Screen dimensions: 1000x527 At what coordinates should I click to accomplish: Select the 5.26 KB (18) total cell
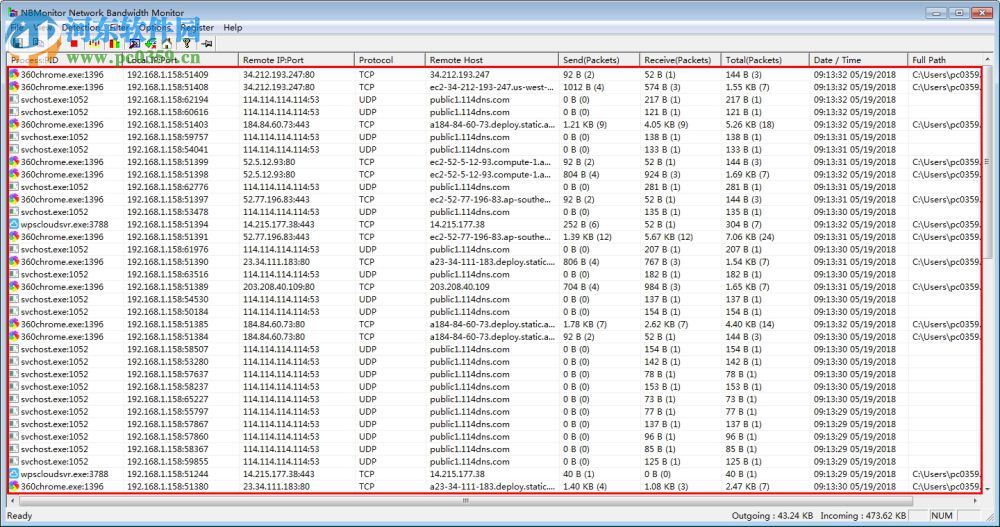pyautogui.click(x=749, y=124)
